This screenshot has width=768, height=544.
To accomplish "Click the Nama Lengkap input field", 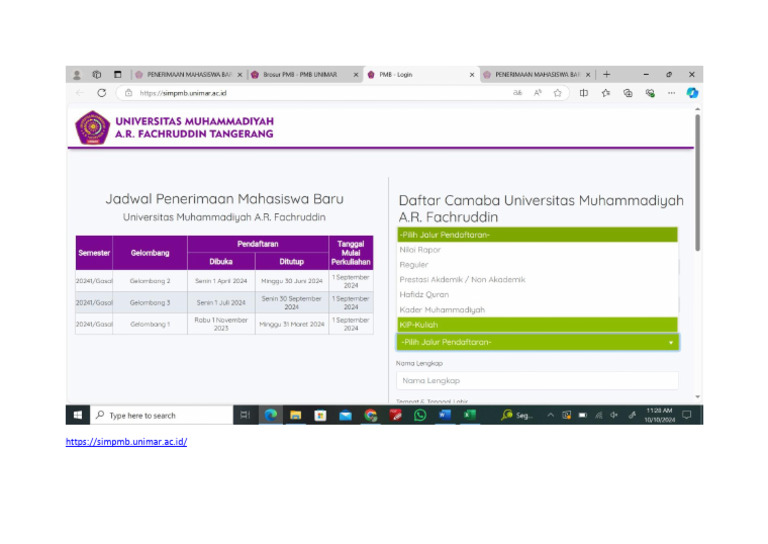I will [x=537, y=380].
